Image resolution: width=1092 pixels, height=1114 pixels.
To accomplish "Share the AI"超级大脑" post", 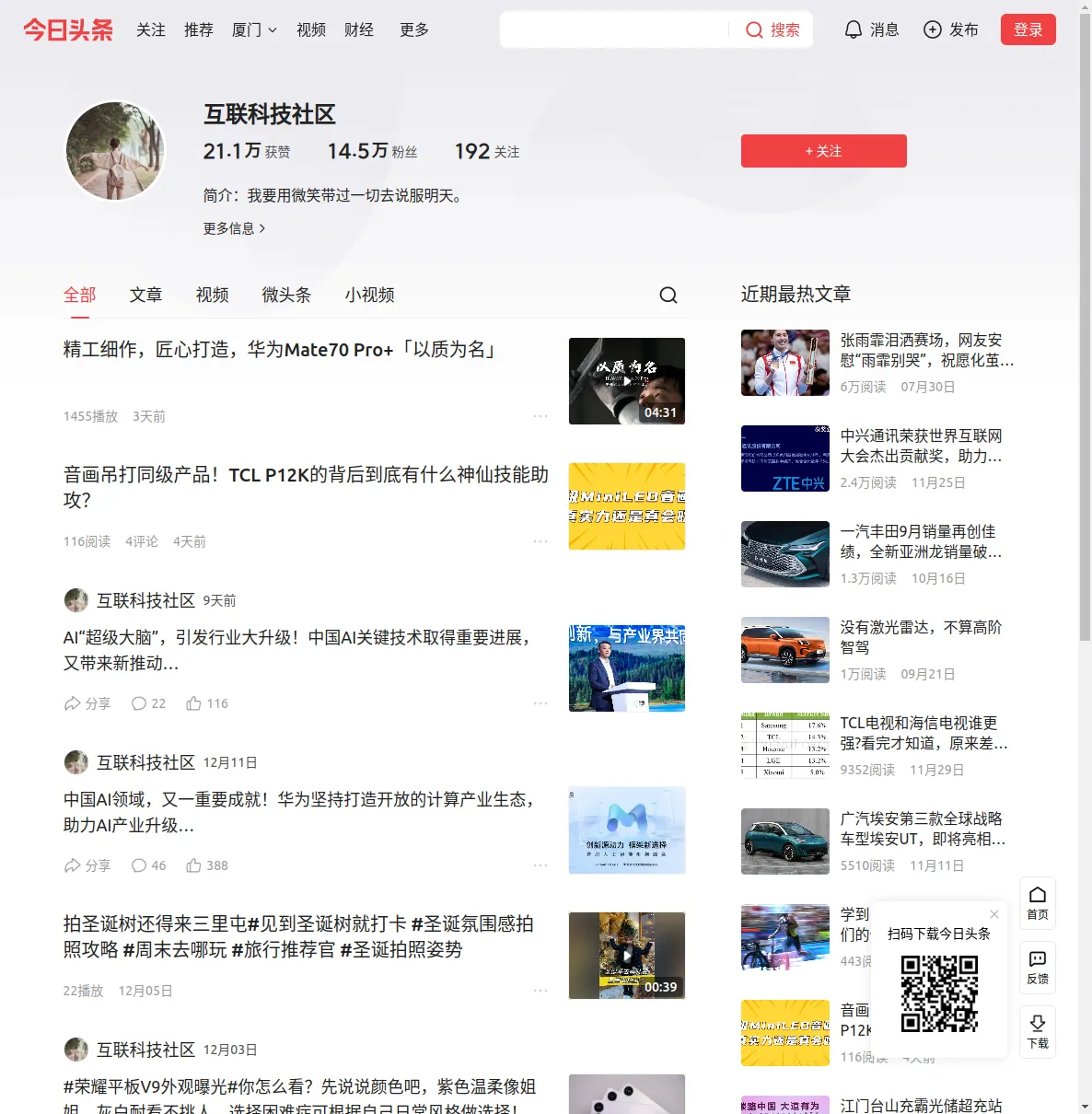I will (87, 703).
